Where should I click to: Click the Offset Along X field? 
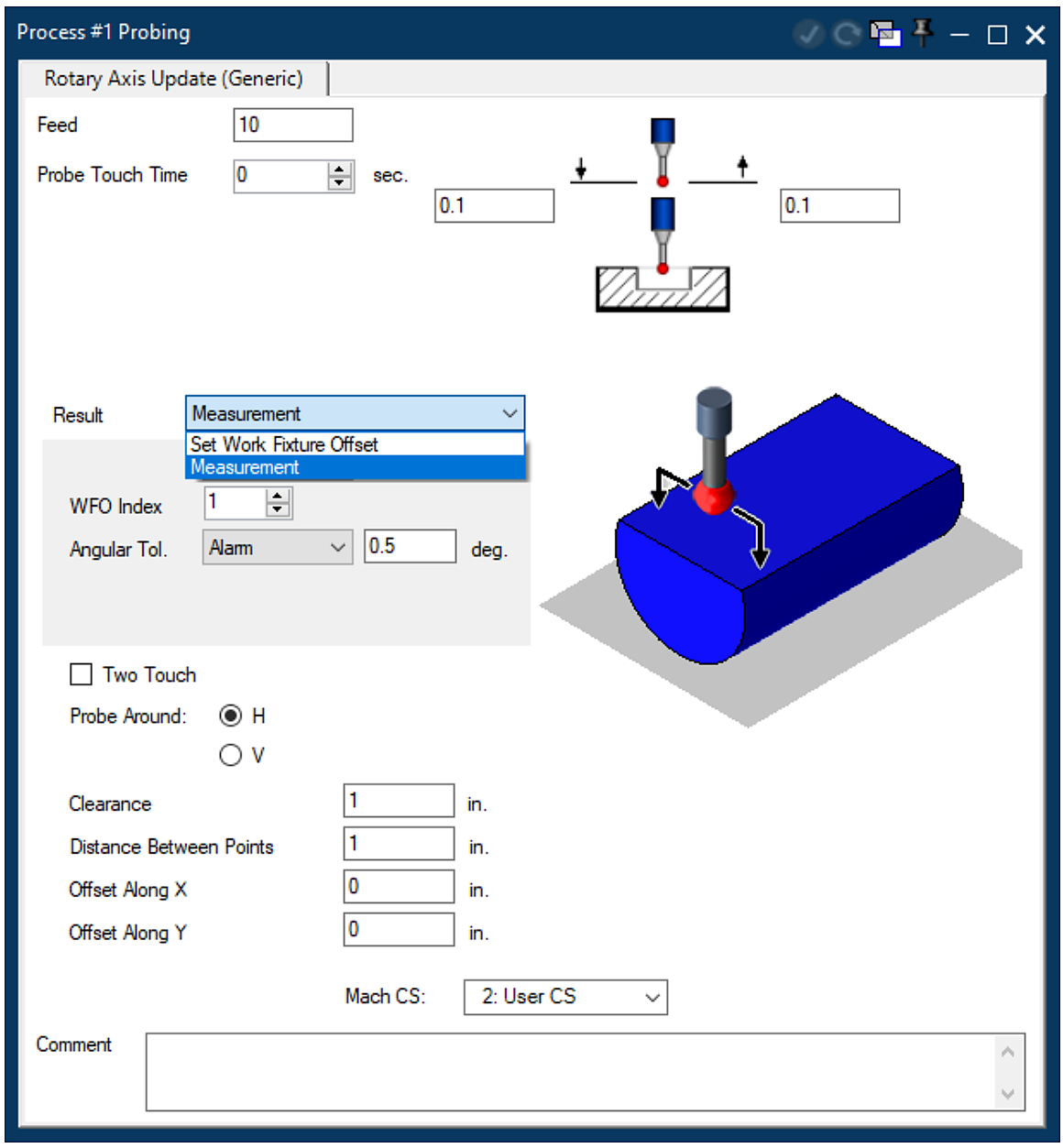point(400,887)
